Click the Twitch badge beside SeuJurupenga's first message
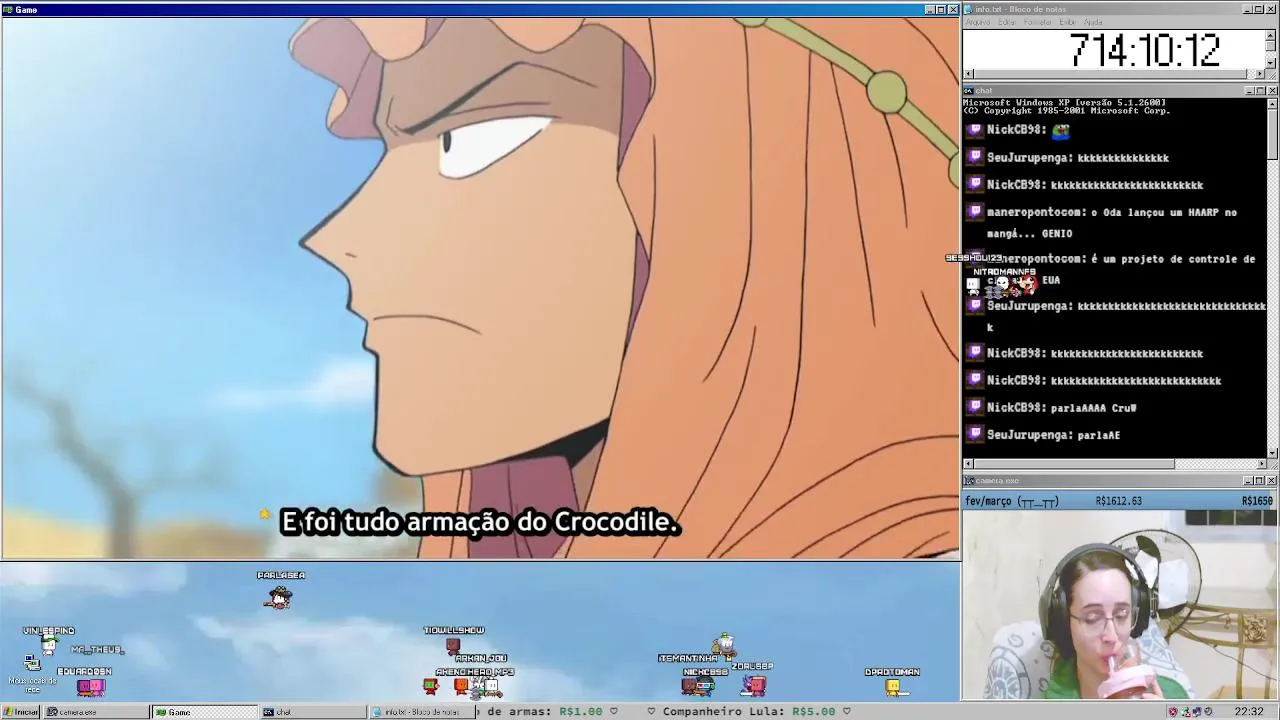The height and width of the screenshot is (720, 1280). click(x=976, y=157)
